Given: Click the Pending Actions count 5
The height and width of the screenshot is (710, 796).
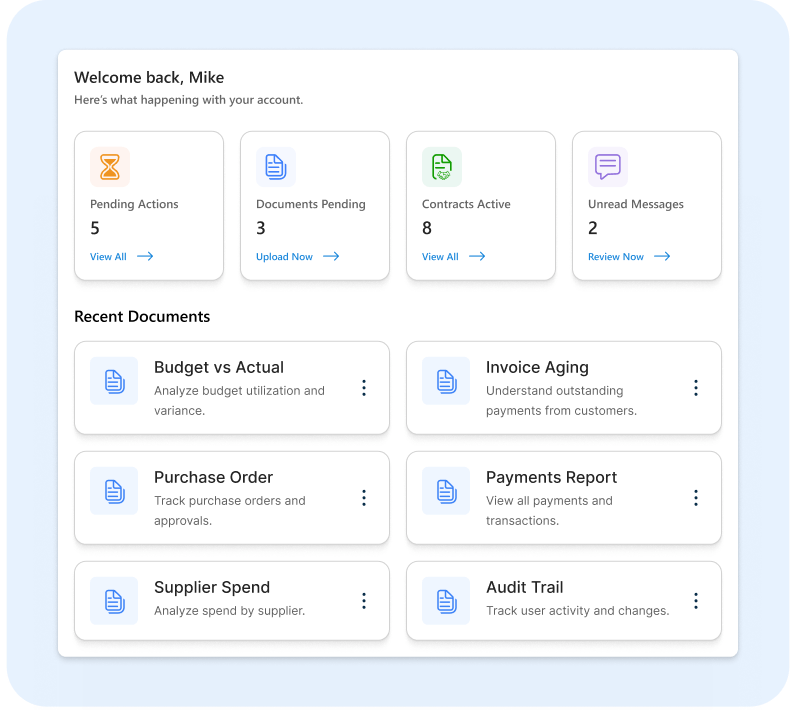Looking at the screenshot, I should [95, 228].
